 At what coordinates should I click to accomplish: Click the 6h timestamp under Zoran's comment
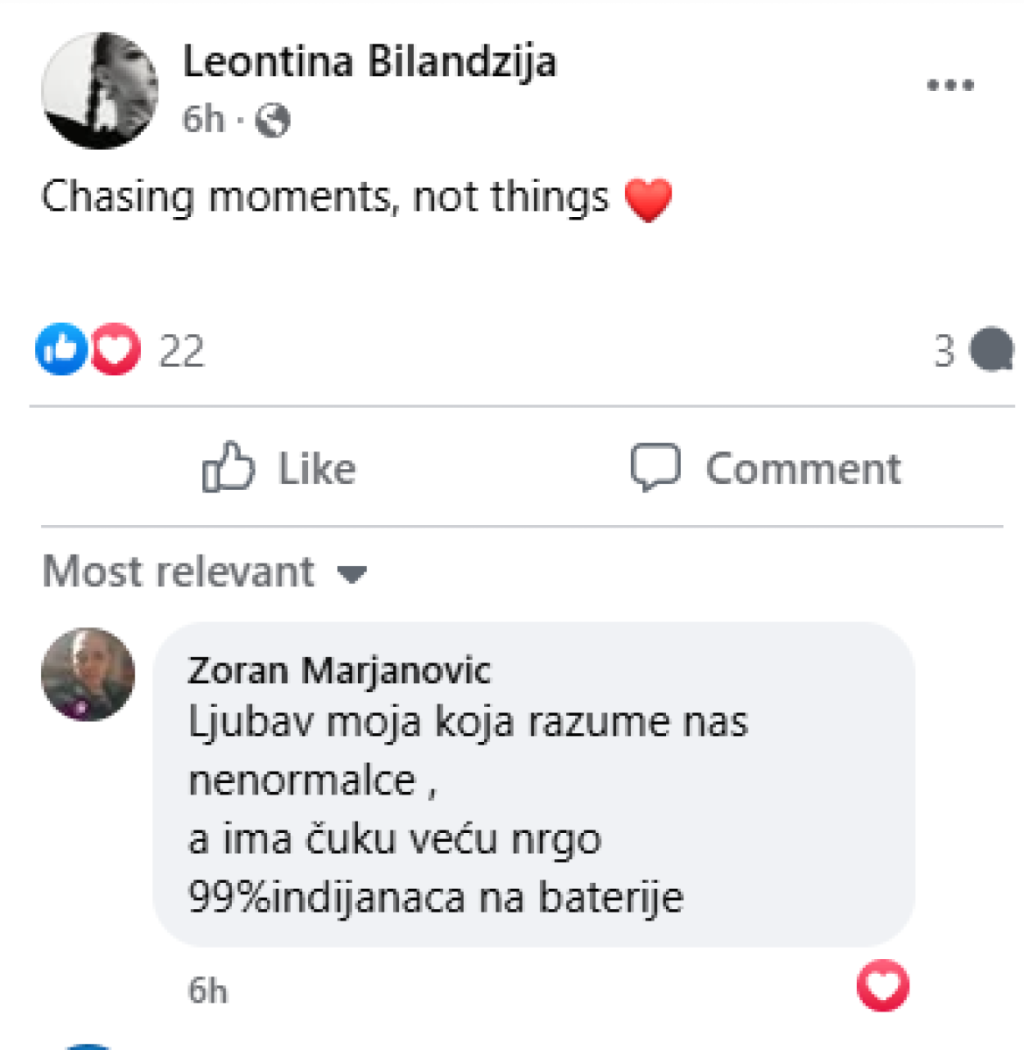pyautogui.click(x=207, y=991)
